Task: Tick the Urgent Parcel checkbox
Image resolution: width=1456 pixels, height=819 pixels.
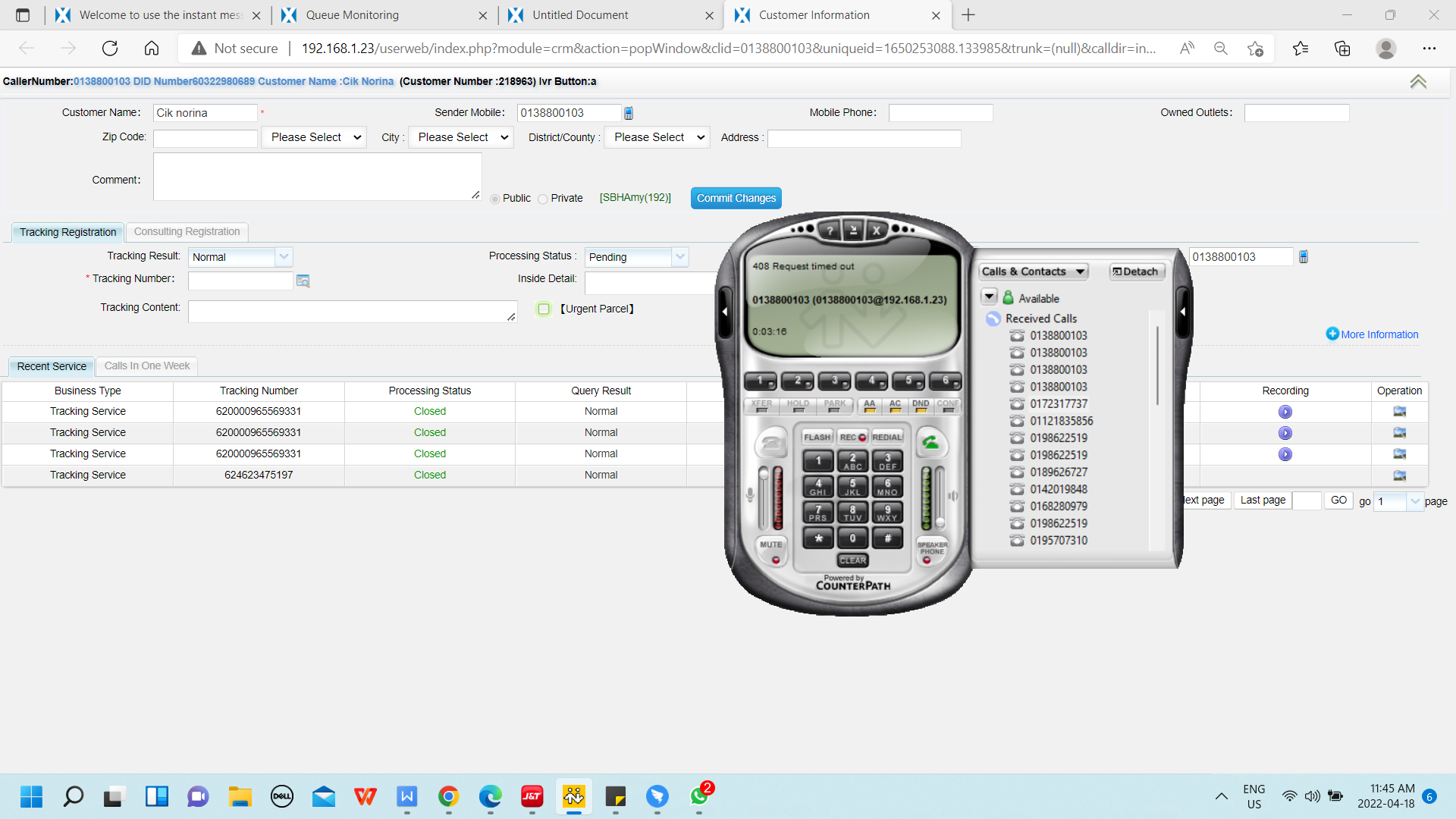Action: [x=543, y=309]
